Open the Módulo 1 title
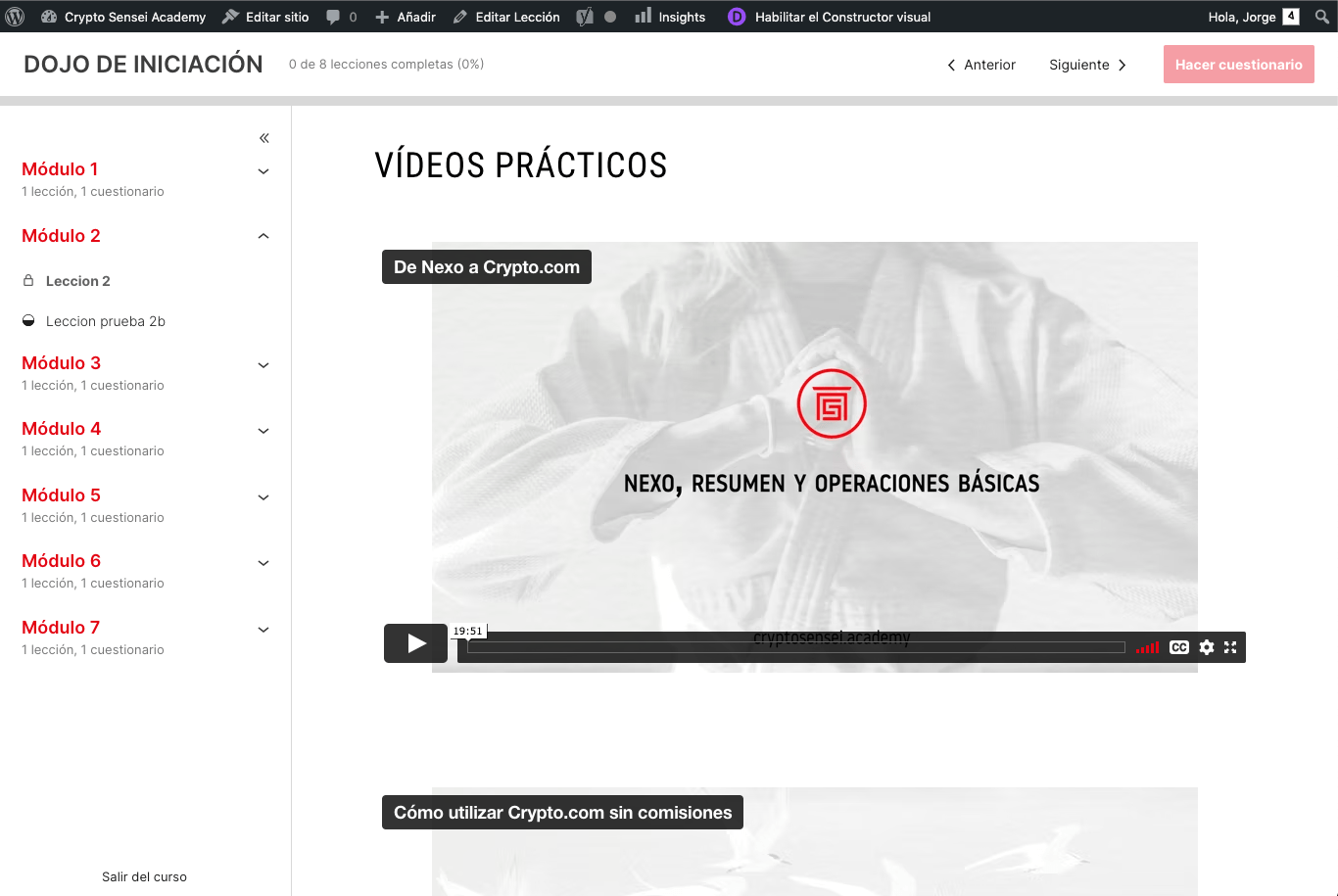The image size is (1338, 896). pos(60,169)
